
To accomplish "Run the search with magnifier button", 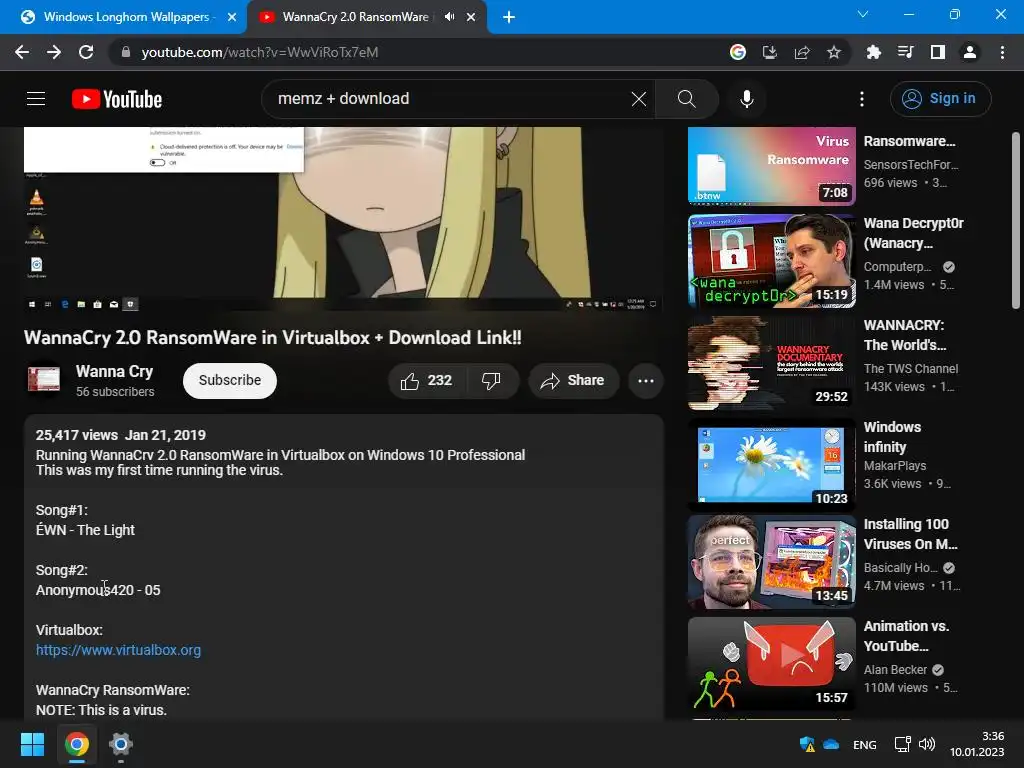I will click(686, 99).
